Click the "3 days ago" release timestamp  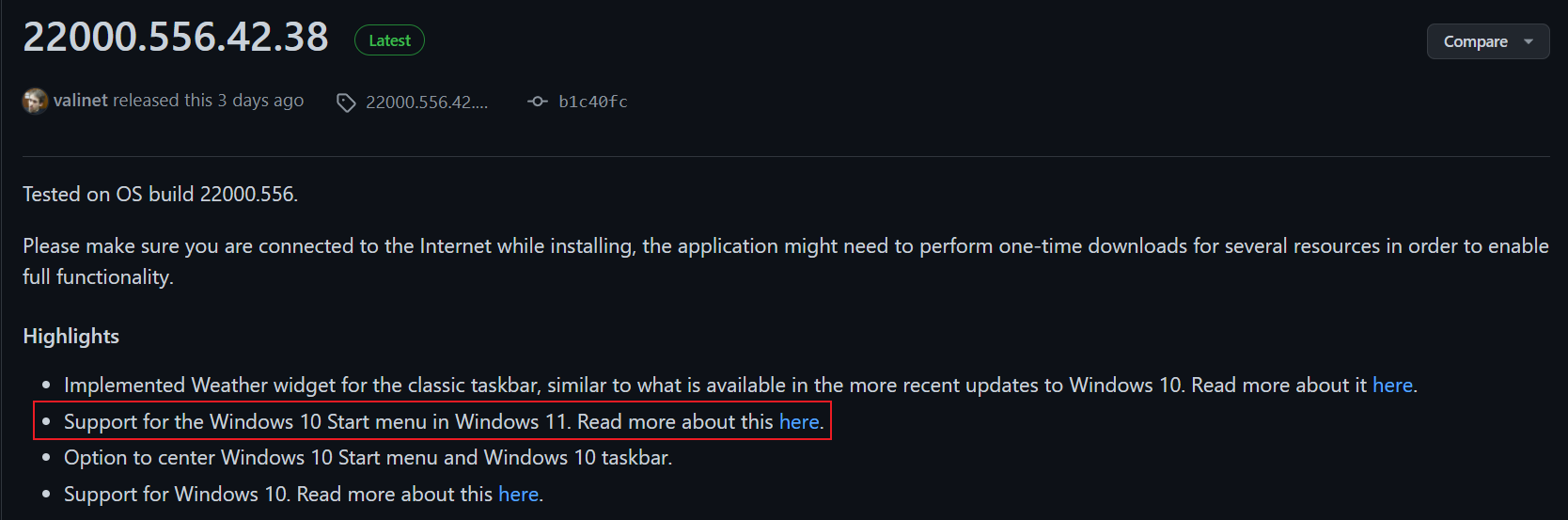pyautogui.click(x=260, y=101)
